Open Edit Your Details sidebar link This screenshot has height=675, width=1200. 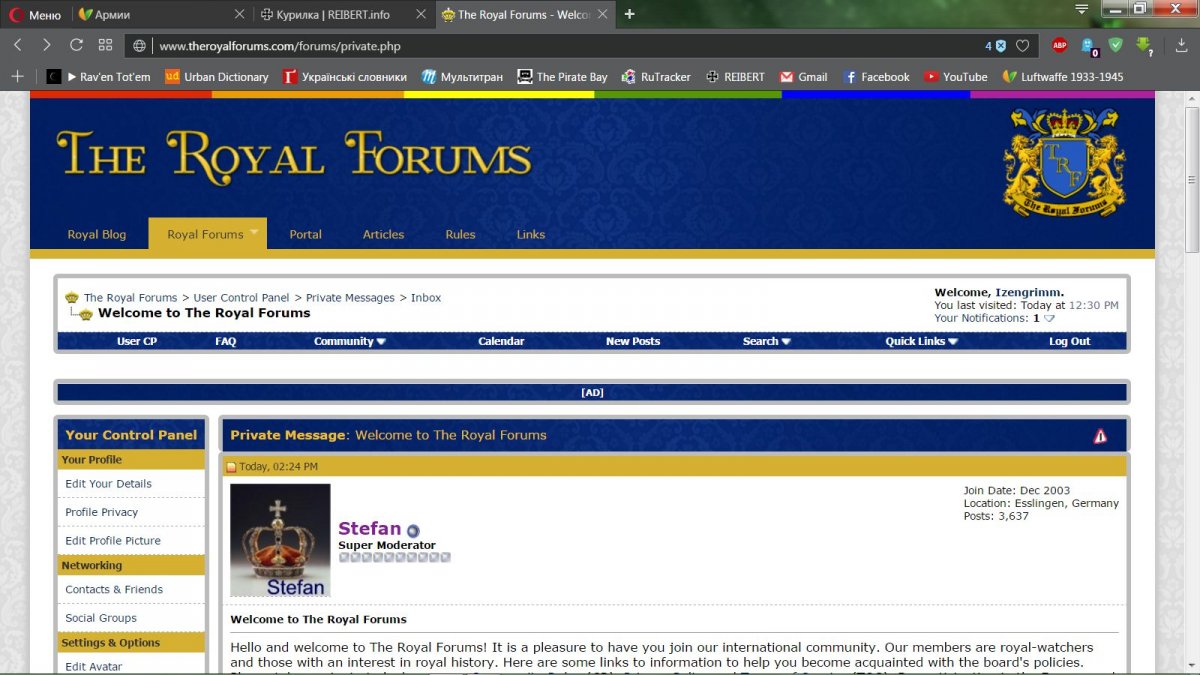[x=109, y=484]
